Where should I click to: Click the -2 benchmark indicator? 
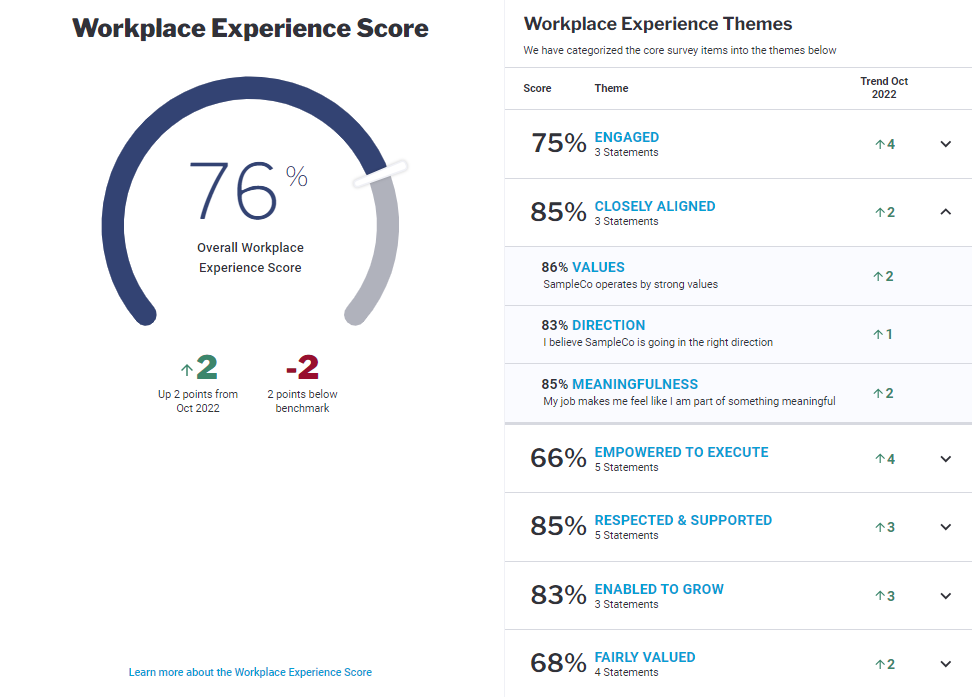(302, 367)
